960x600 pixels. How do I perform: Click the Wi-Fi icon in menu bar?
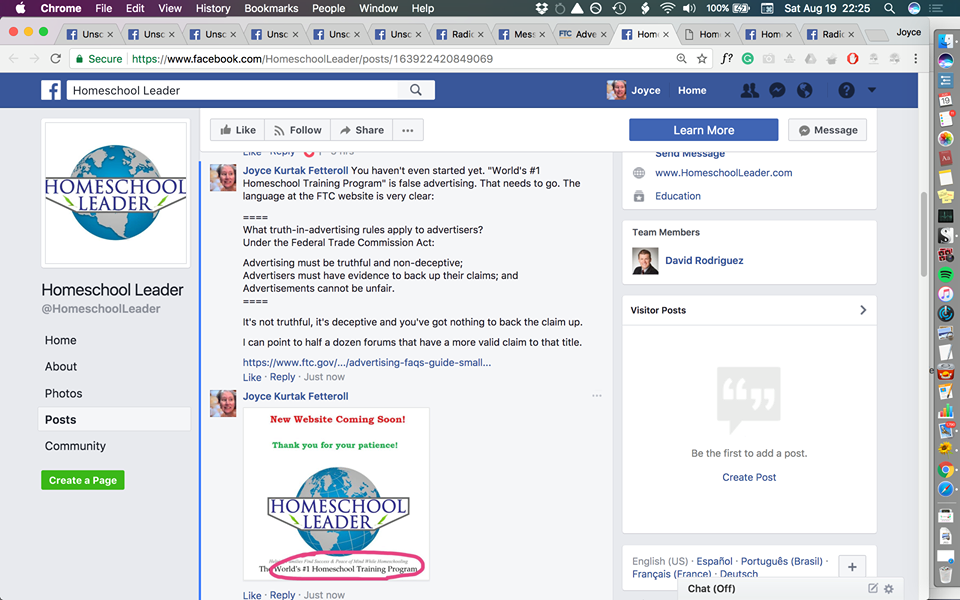coord(667,8)
